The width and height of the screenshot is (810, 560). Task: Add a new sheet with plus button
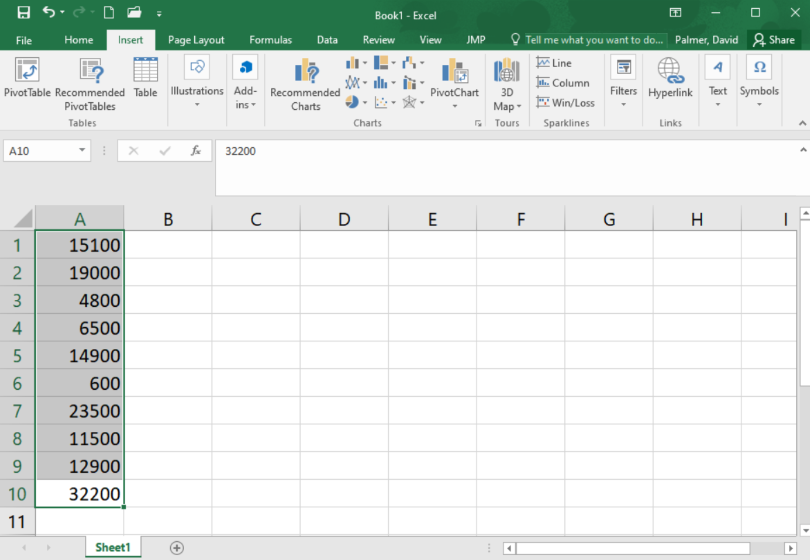pyautogui.click(x=177, y=547)
